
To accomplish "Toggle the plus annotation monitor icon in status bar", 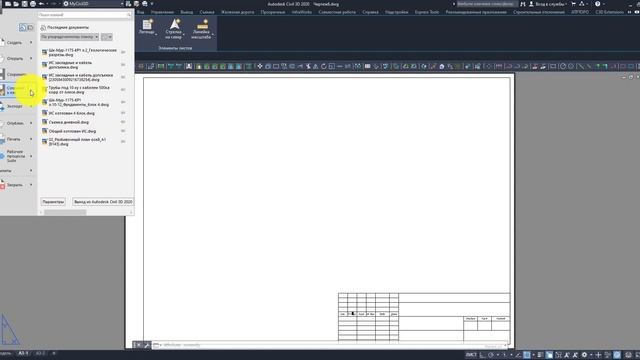I will click(598, 355).
